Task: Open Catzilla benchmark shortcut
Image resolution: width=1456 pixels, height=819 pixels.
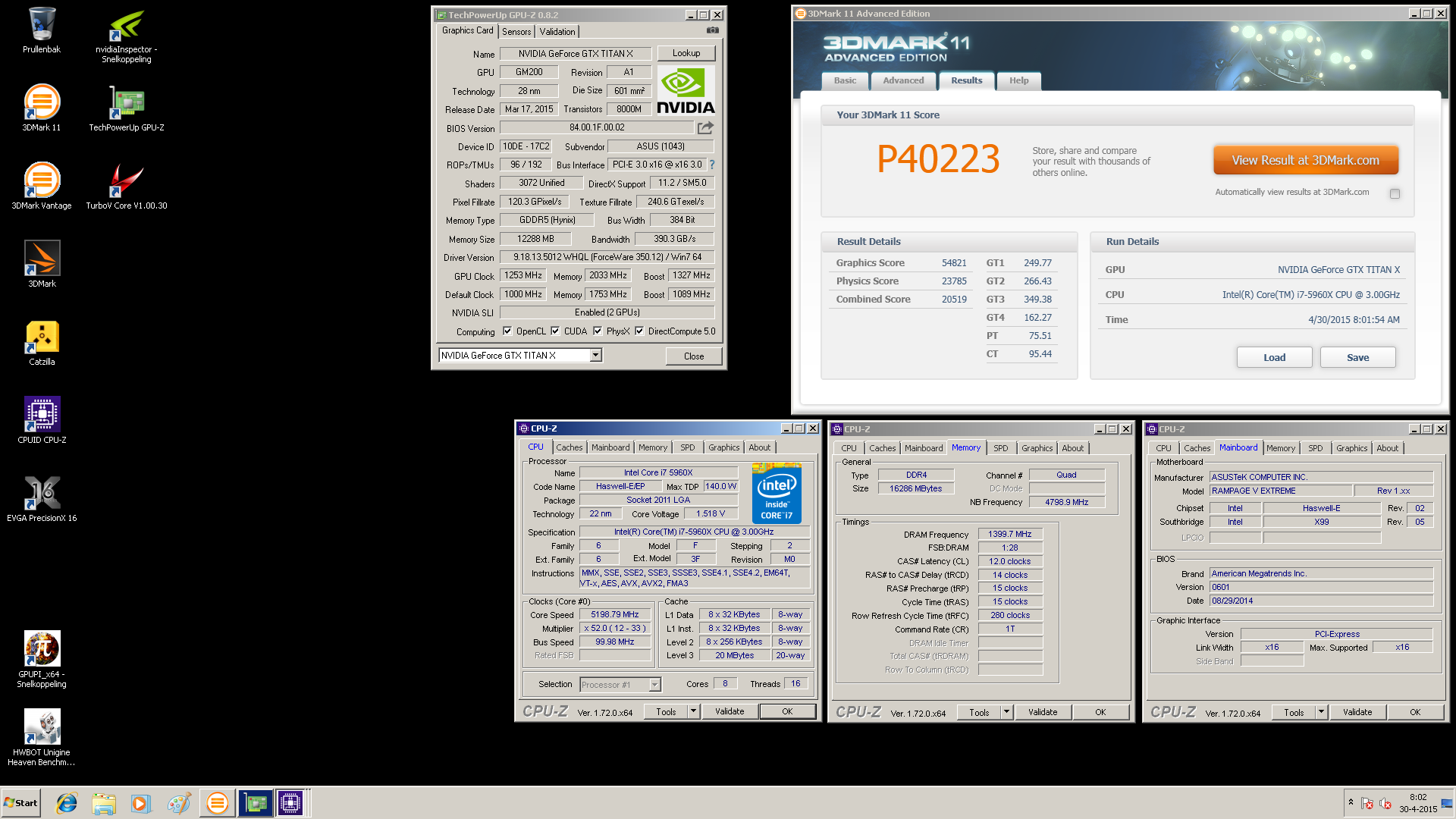Action: [x=42, y=342]
